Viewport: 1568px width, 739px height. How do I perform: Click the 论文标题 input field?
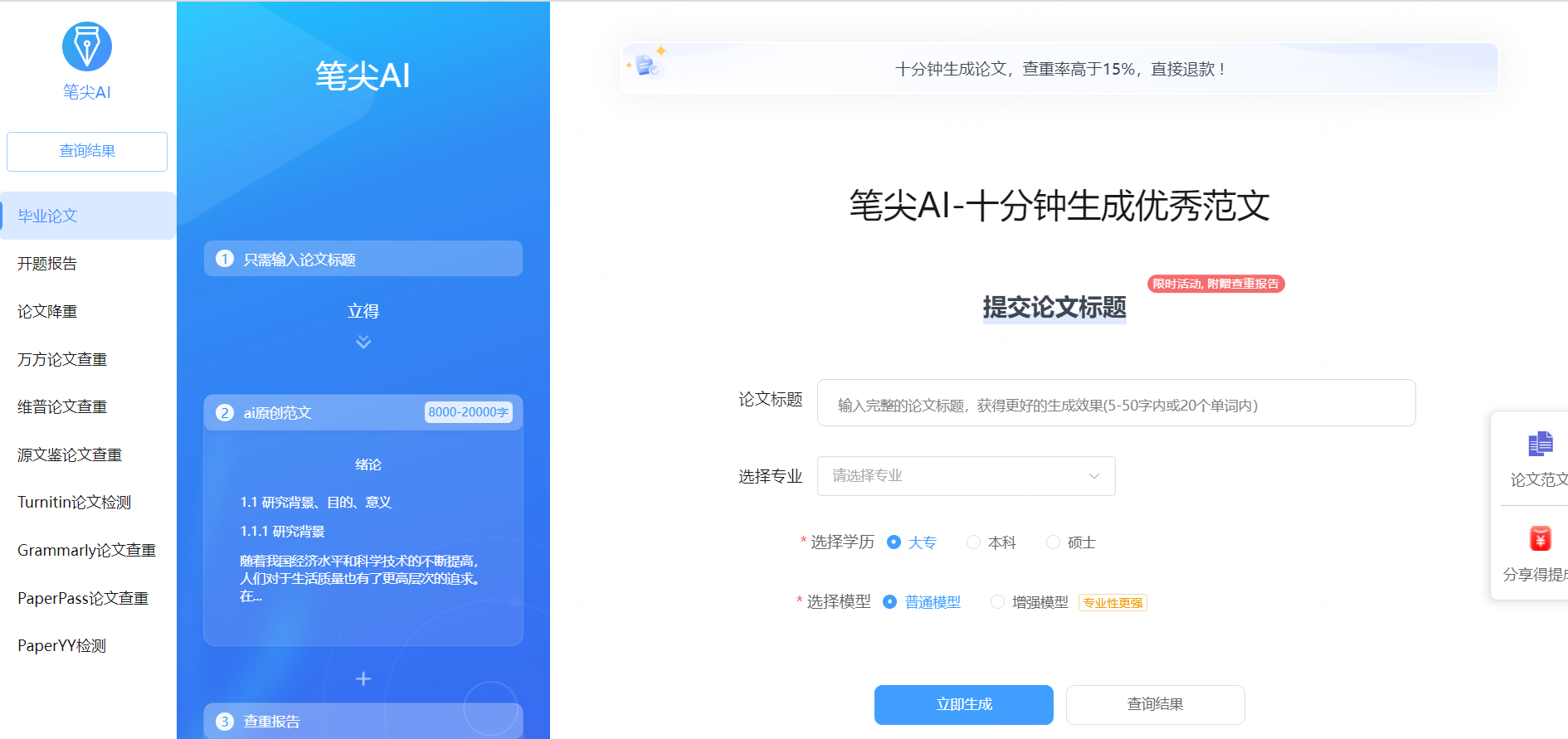pyautogui.click(x=1117, y=403)
